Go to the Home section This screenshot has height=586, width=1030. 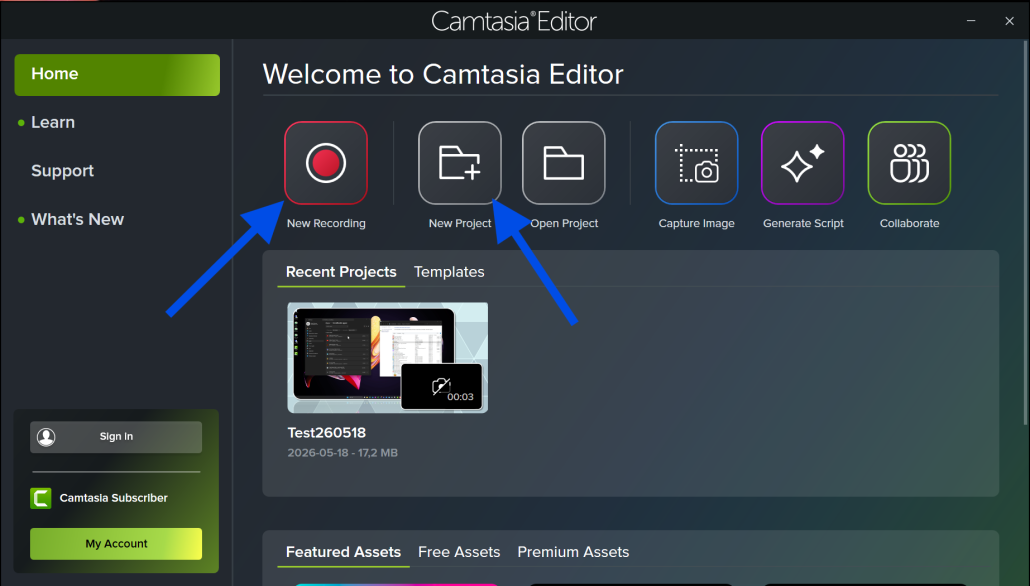tap(117, 74)
